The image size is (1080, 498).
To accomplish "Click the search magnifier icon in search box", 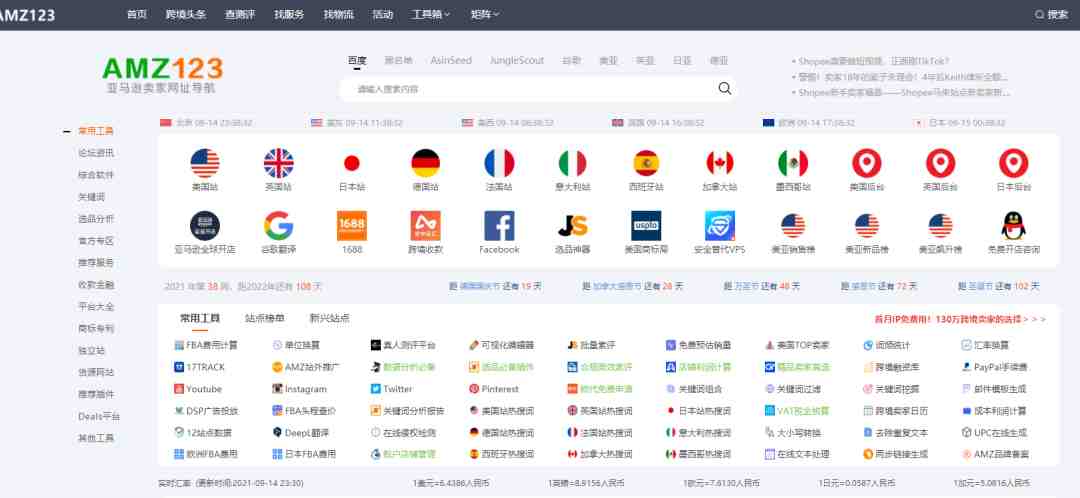I will tap(725, 88).
